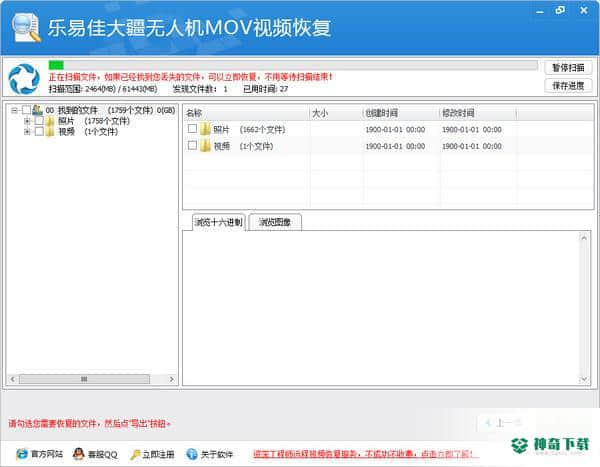
Task: Select the 找到的文件 (1759个文件) root item
Action: click(x=110, y=110)
